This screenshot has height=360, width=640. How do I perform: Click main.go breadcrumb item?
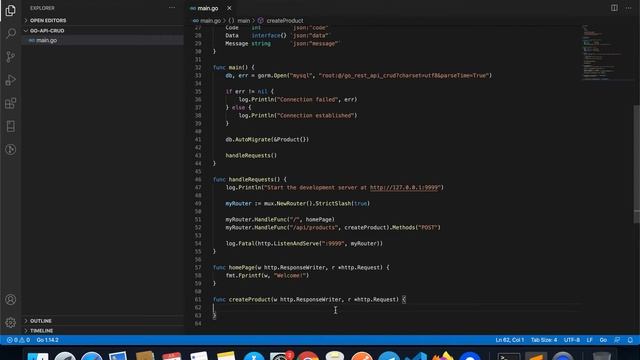click(x=210, y=20)
